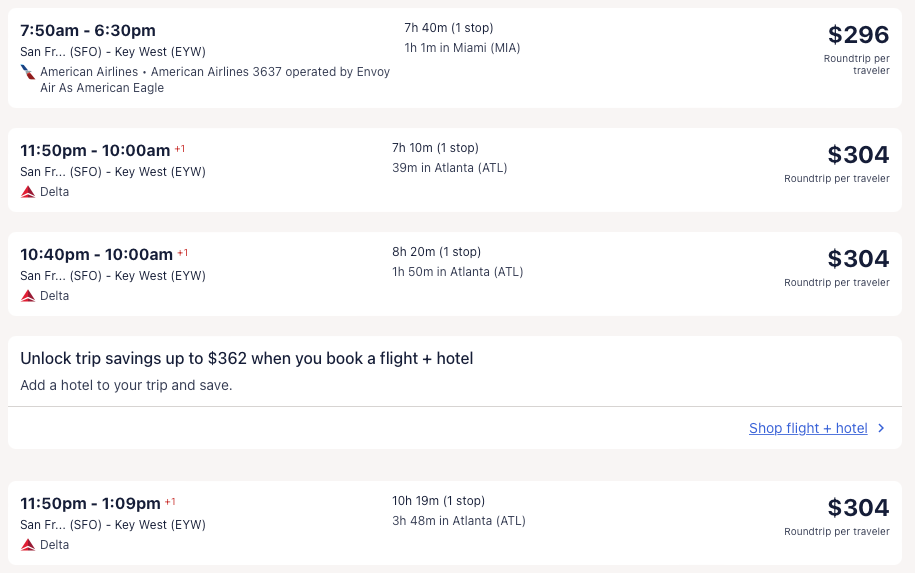Select the 7:50am - 6:30pm American Airlines flight
The width and height of the screenshot is (915, 573).
click(88, 31)
